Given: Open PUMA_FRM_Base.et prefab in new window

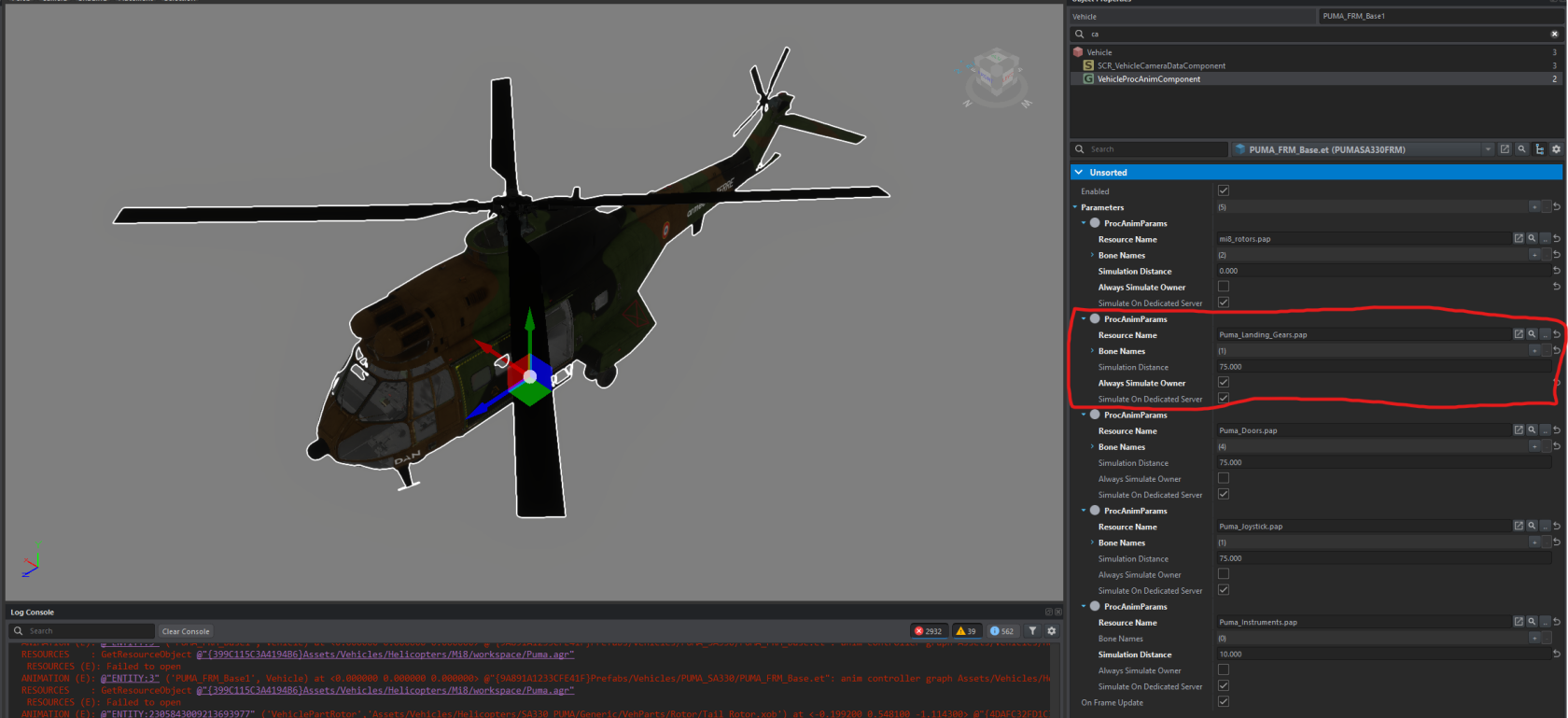Looking at the screenshot, I should tap(1505, 149).
